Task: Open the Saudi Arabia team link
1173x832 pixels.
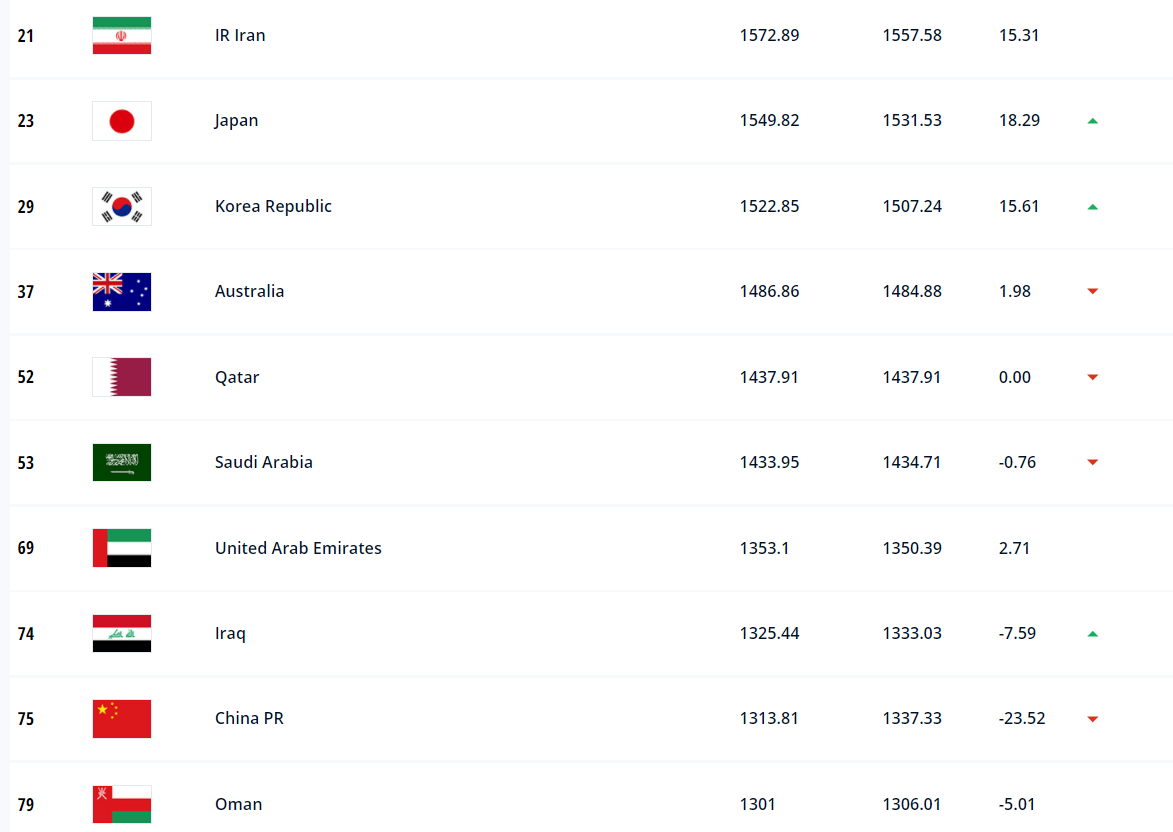Action: click(263, 462)
